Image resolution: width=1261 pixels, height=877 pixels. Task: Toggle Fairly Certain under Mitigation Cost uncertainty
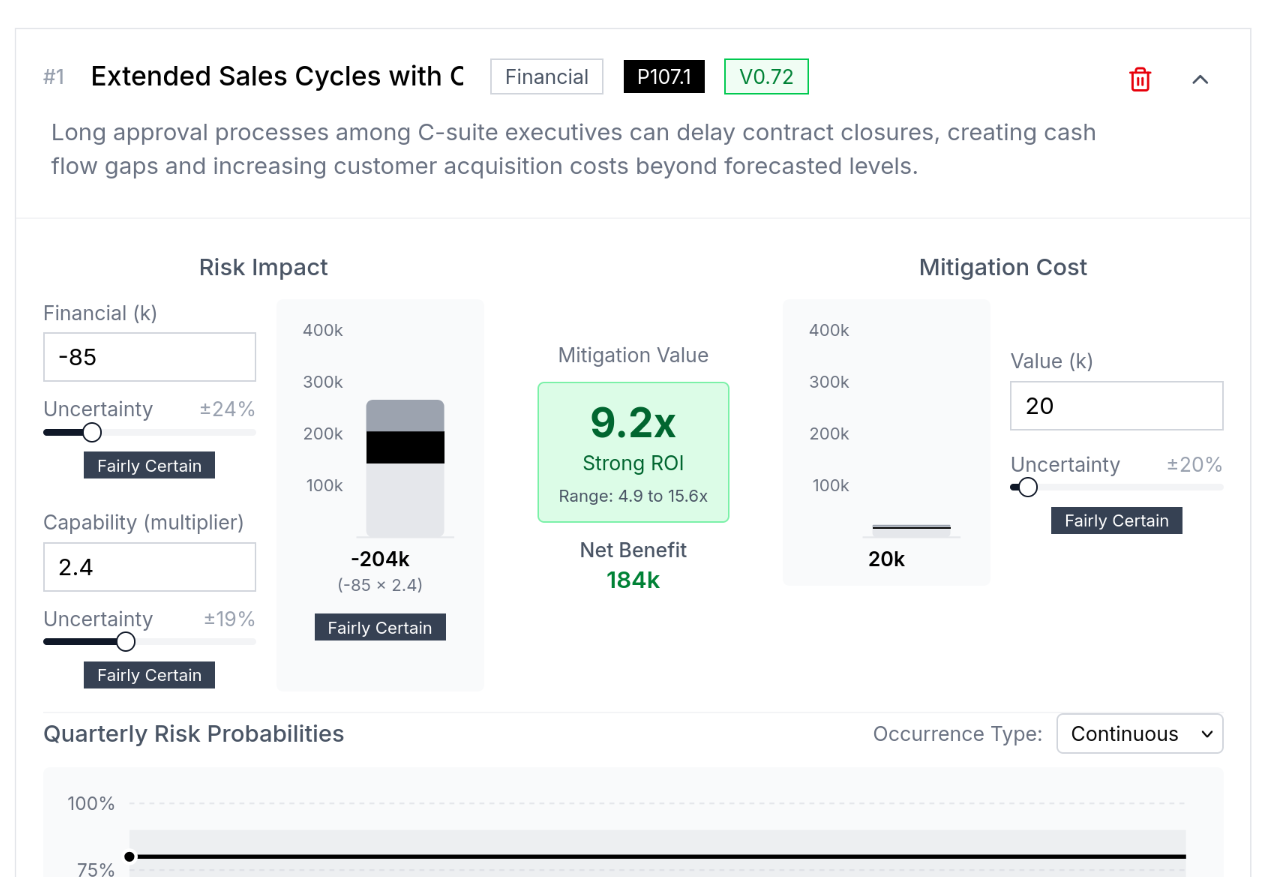point(1116,520)
